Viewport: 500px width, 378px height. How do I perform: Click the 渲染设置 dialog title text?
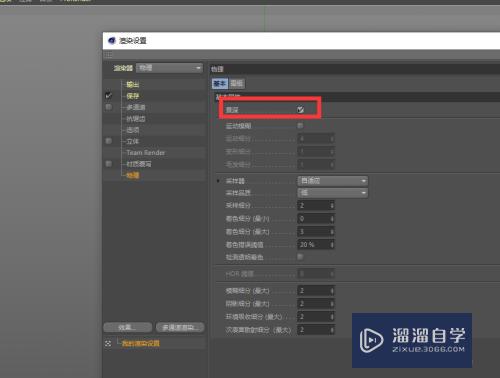tap(133, 41)
